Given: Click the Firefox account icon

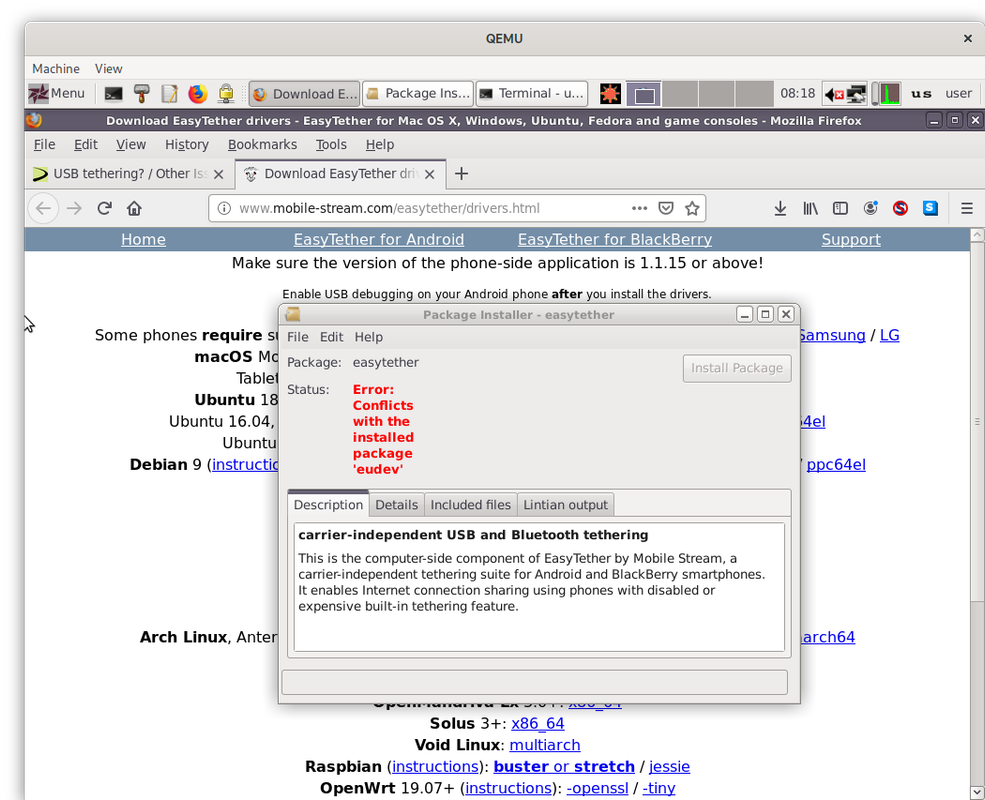Looking at the screenshot, I should click(870, 208).
